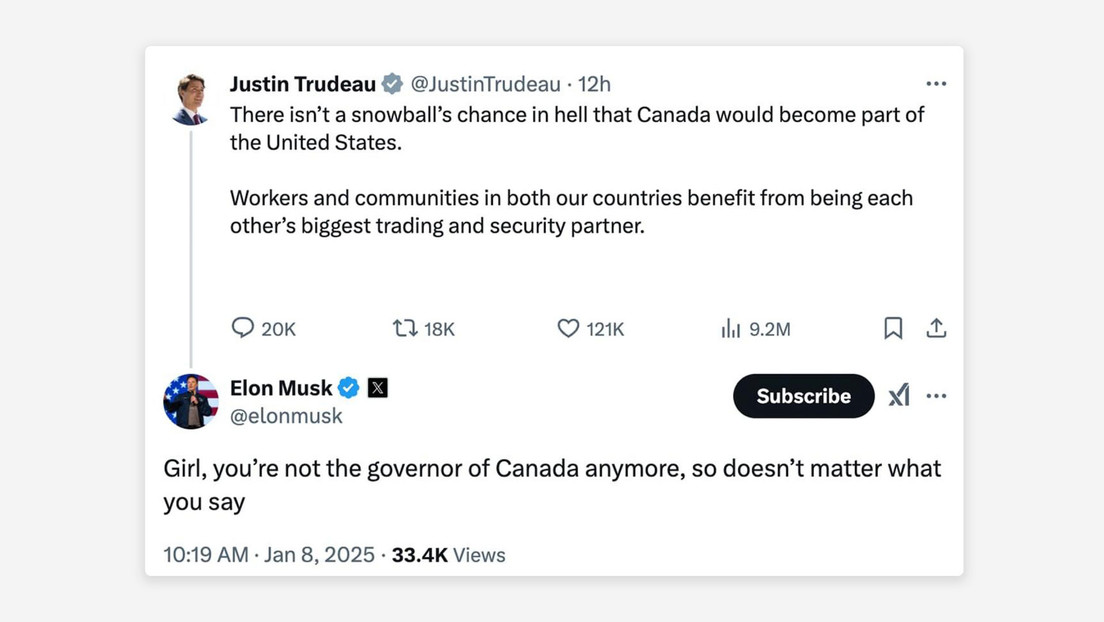Click the @elonmusk handle
The width and height of the screenshot is (1104, 622).
click(x=288, y=416)
